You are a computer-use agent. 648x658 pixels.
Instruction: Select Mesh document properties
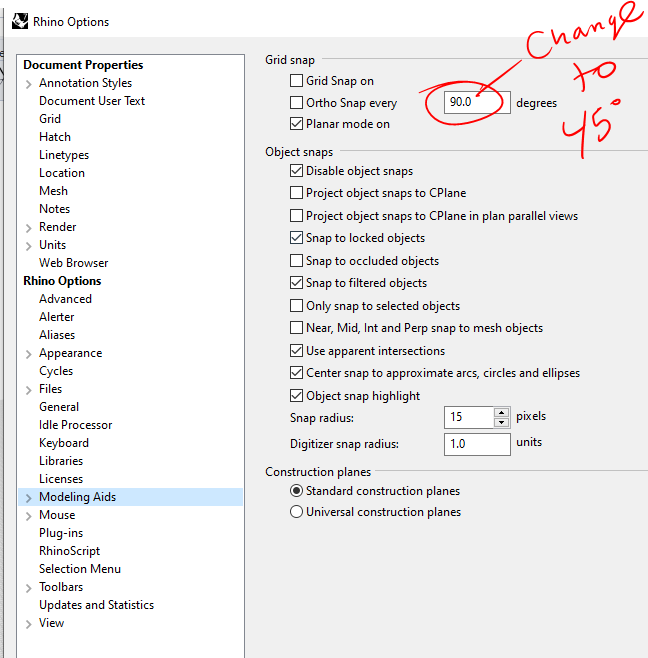(x=53, y=191)
